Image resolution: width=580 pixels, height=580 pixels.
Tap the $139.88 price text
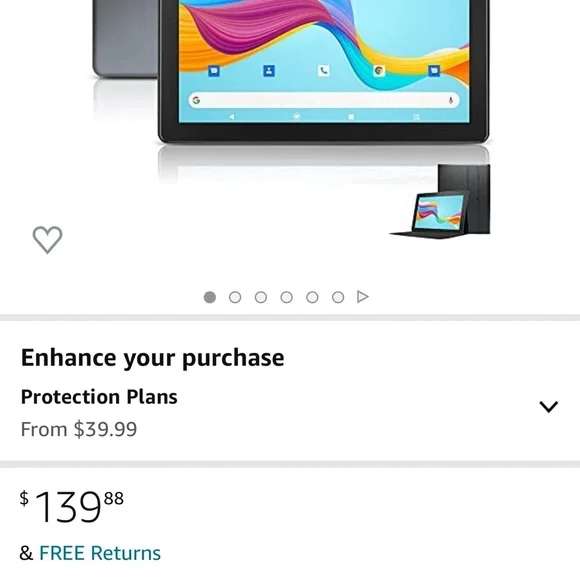pos(72,506)
